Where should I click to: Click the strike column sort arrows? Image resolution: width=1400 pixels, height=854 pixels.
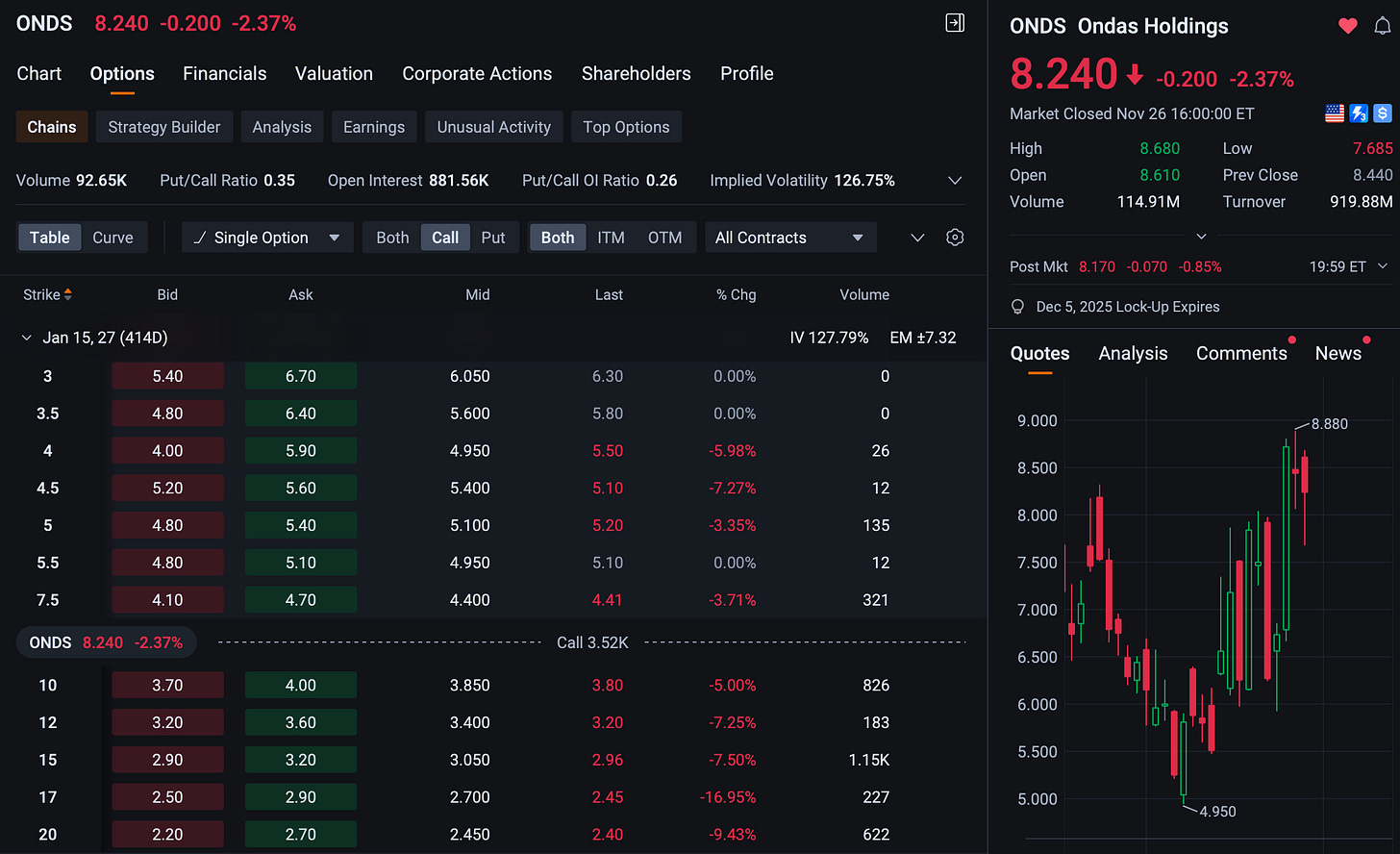point(68,295)
